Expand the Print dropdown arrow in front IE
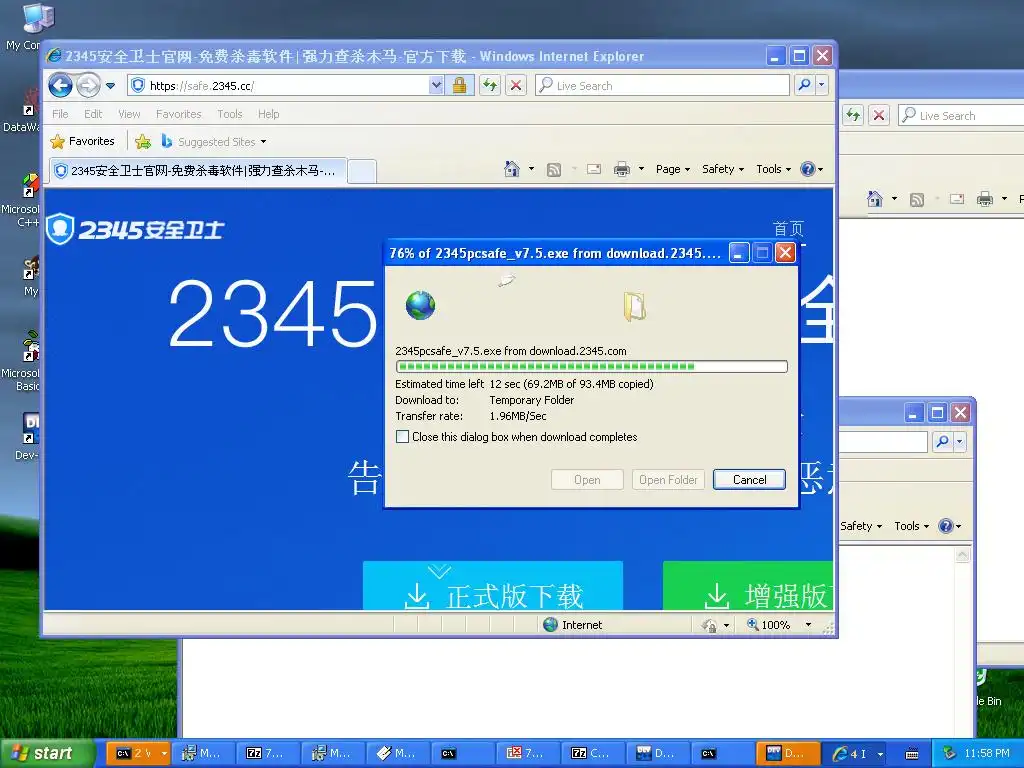This screenshot has height=768, width=1024. 641,169
